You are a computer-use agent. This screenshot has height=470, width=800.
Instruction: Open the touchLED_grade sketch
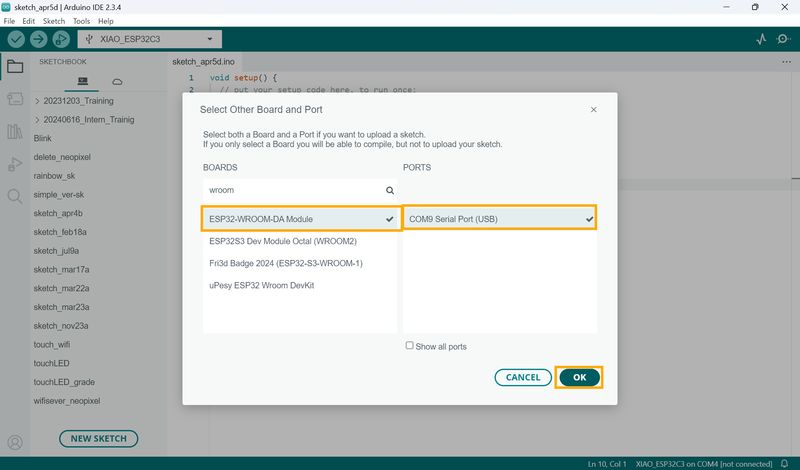(x=64, y=382)
